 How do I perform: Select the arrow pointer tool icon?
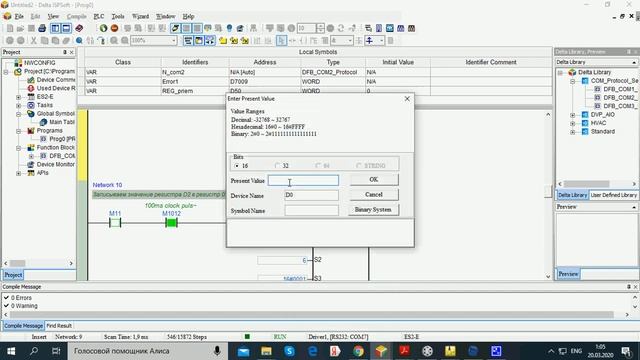tap(281, 40)
